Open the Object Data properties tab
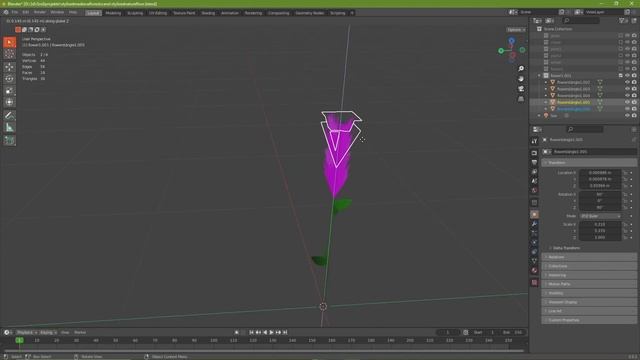The height and width of the screenshot is (360, 640). coord(534,261)
